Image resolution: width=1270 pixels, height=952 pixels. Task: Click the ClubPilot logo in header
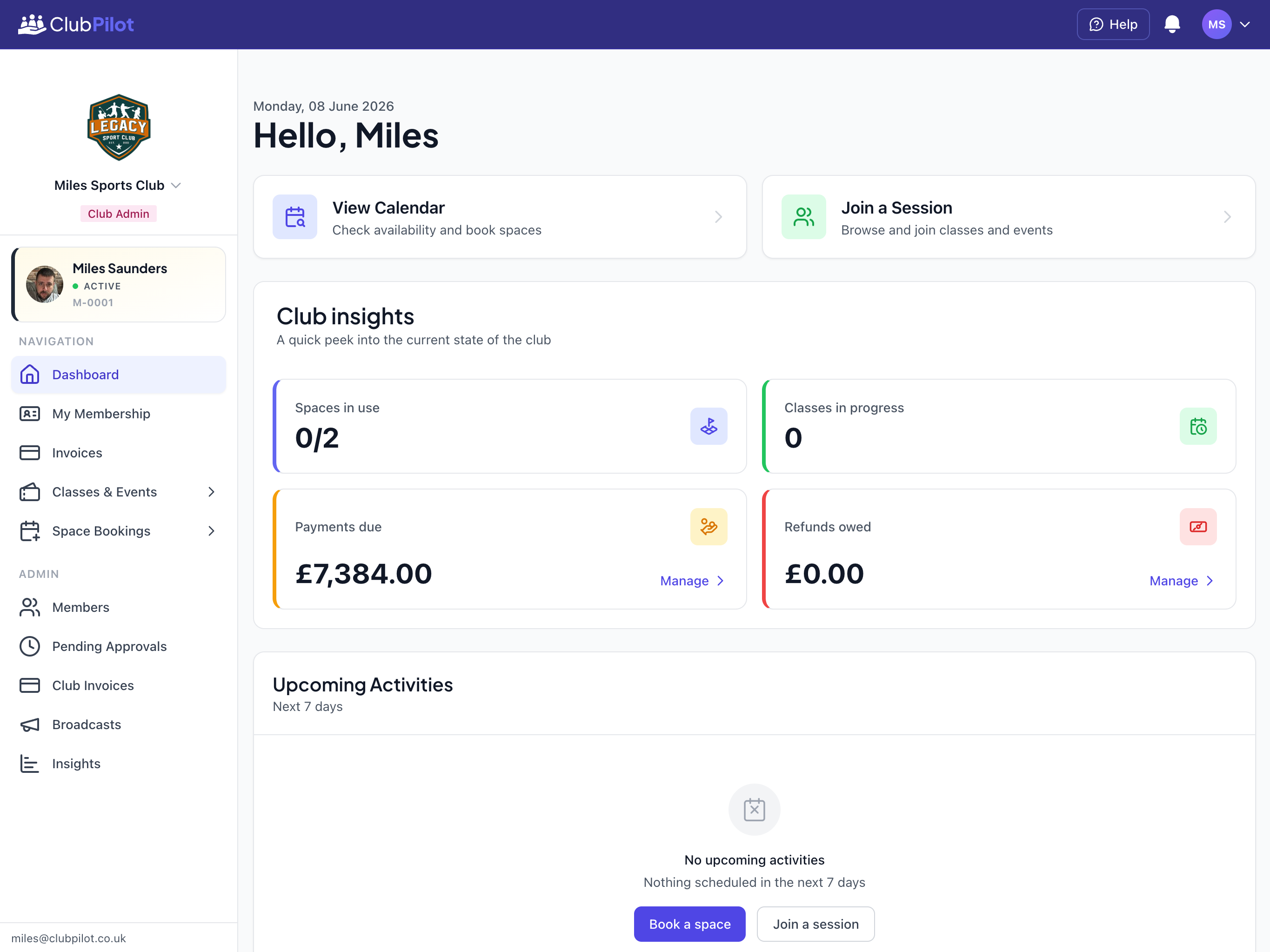click(76, 24)
